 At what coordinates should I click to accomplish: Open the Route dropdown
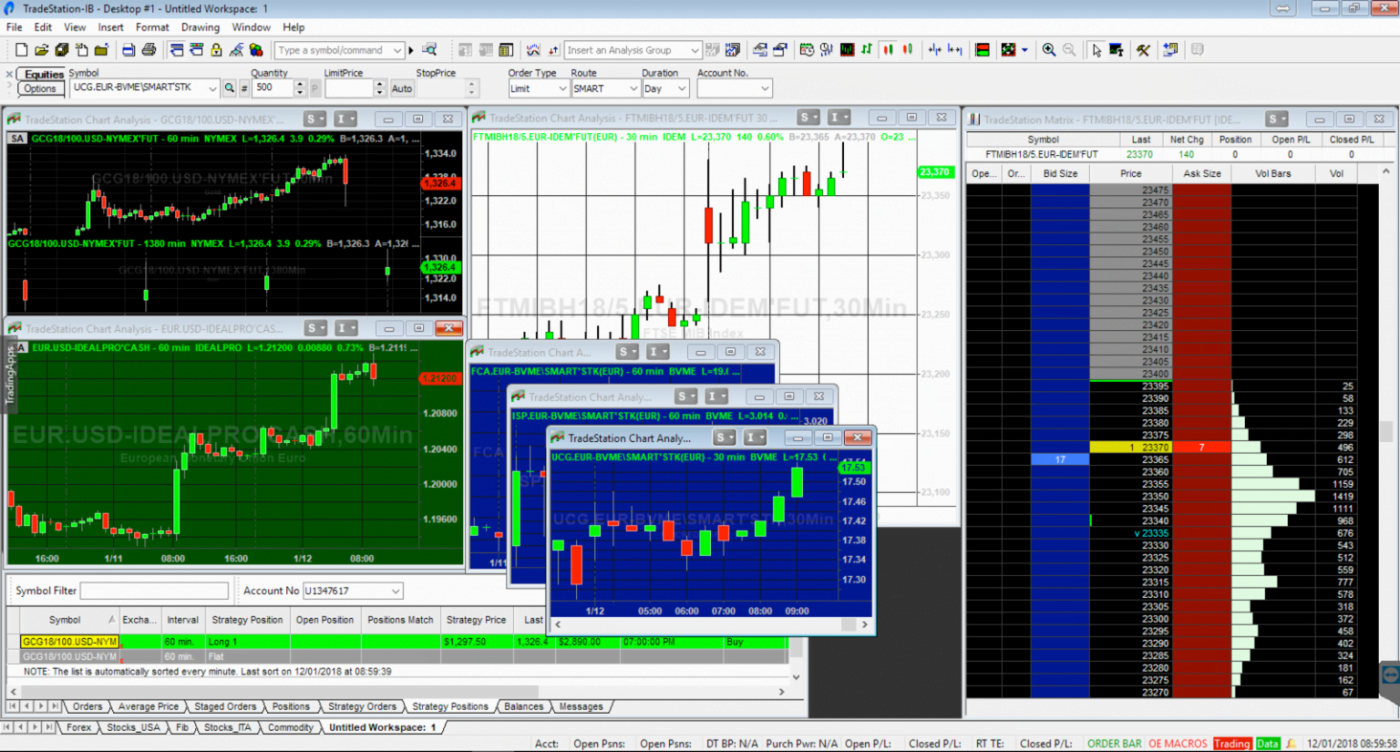click(632, 89)
